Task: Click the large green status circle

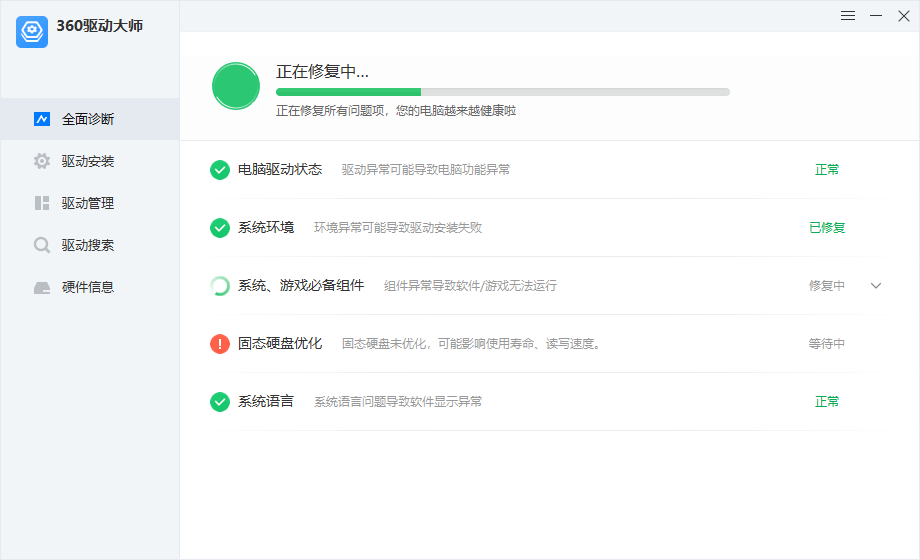Action: click(x=236, y=86)
